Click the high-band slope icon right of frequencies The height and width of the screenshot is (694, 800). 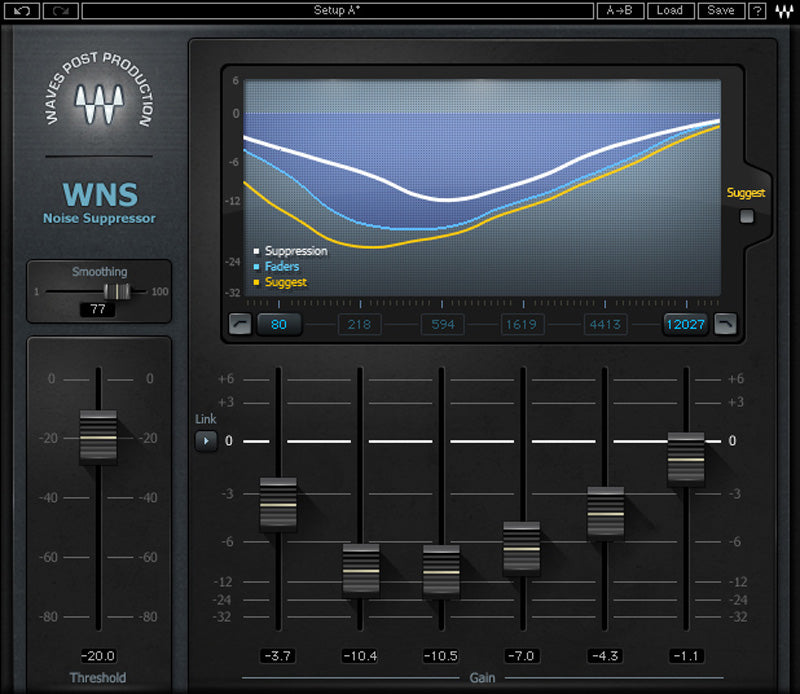click(726, 324)
